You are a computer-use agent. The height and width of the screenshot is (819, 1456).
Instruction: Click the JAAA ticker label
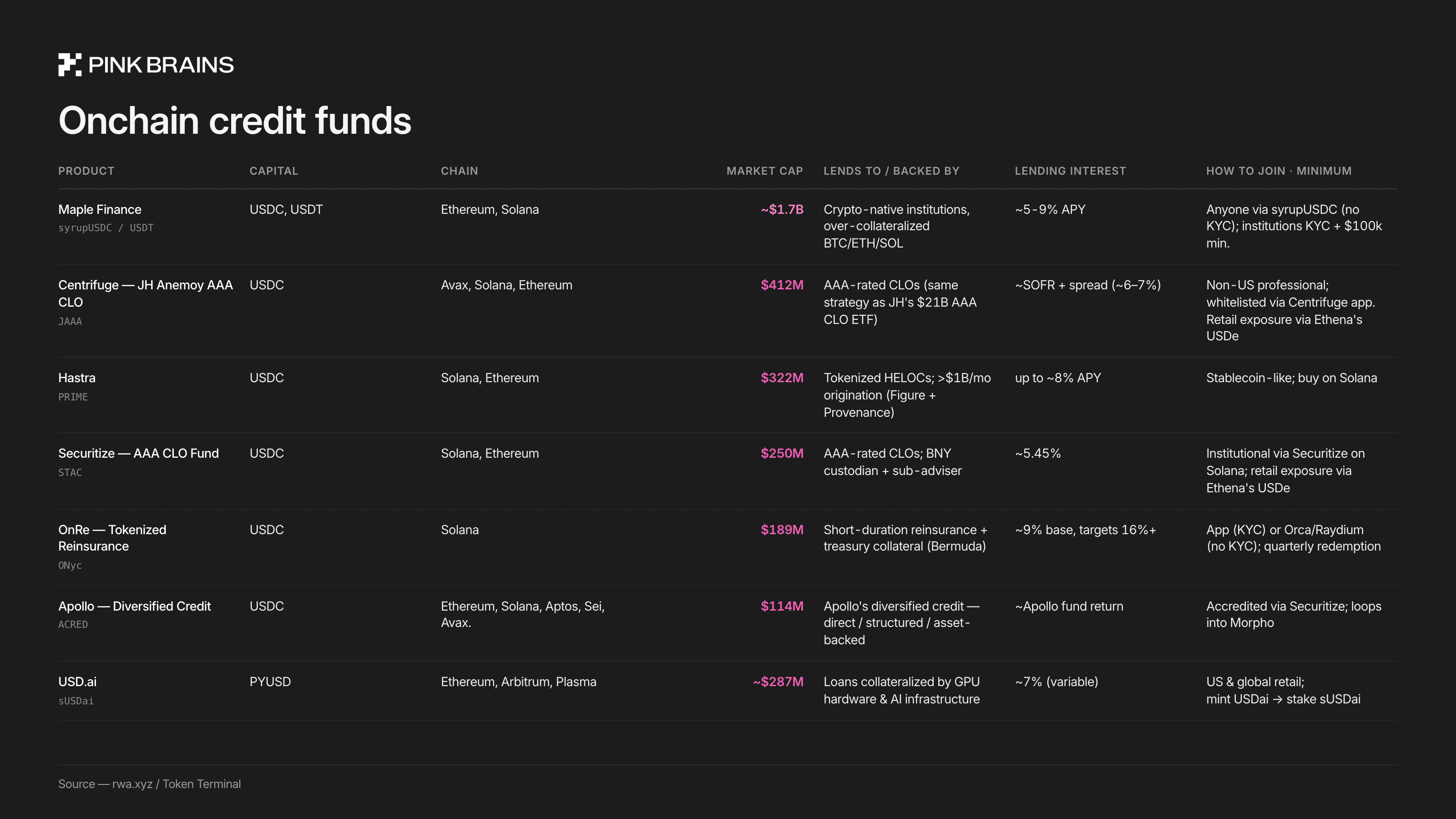coord(70,321)
